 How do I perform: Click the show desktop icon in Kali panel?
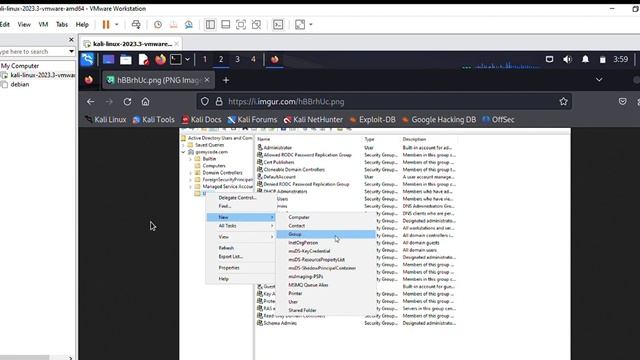[x=109, y=60]
